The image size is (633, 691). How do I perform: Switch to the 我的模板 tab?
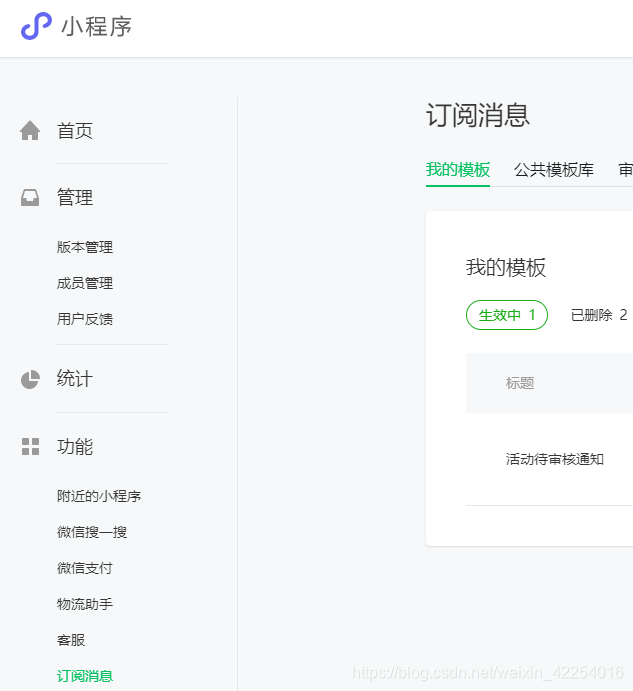(x=458, y=170)
